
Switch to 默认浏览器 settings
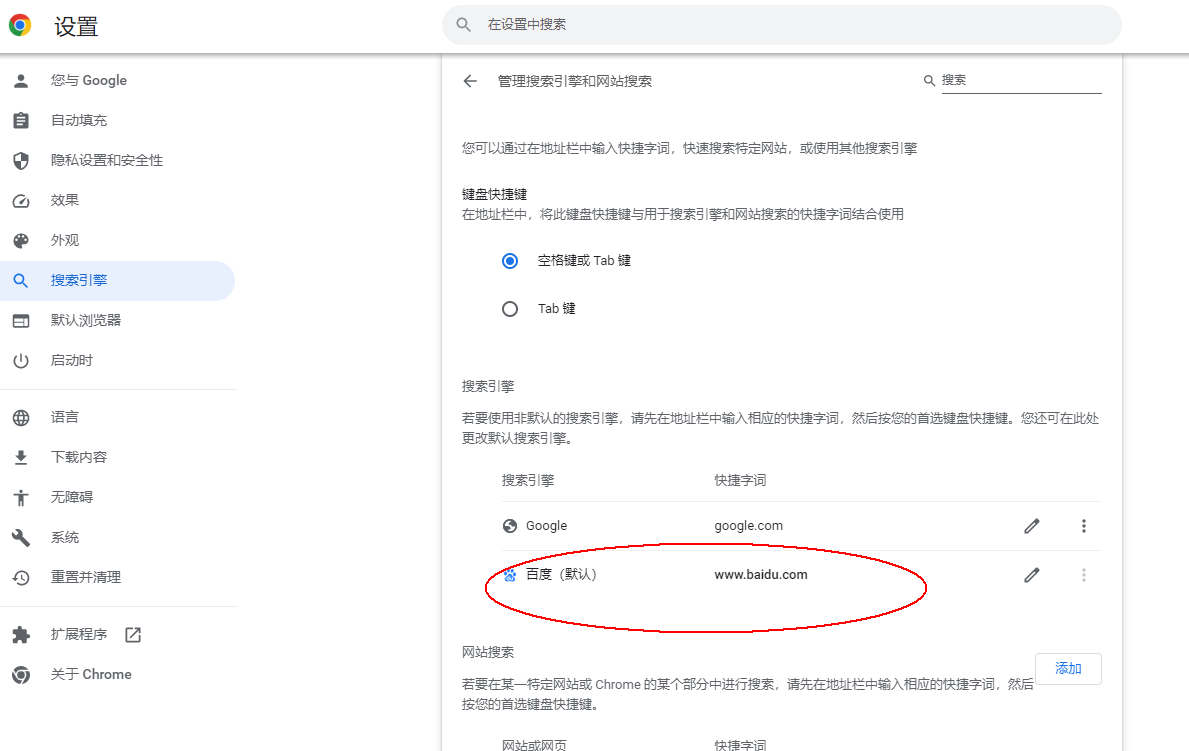click(86, 320)
